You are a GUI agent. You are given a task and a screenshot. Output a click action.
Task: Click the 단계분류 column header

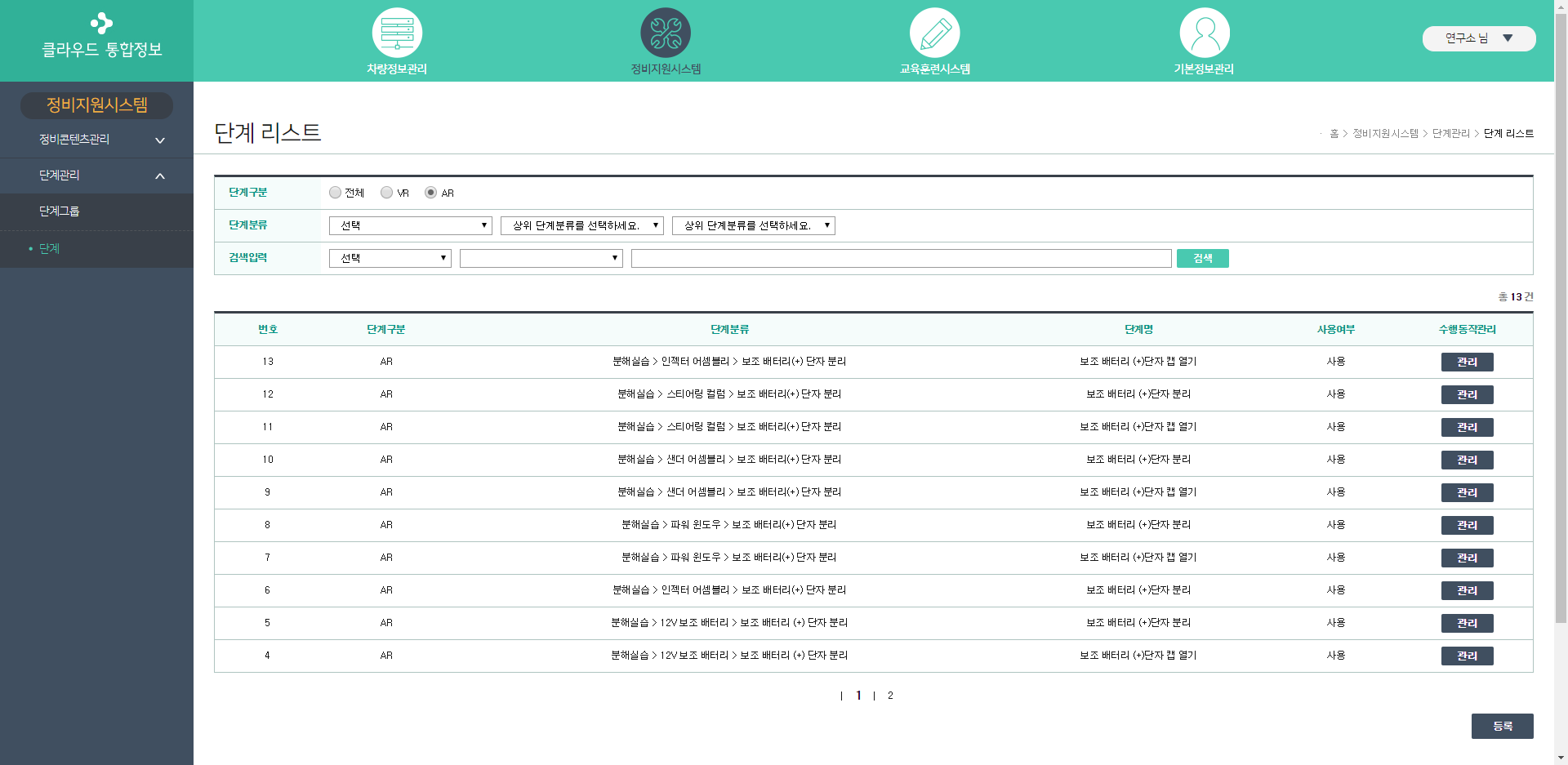(729, 329)
